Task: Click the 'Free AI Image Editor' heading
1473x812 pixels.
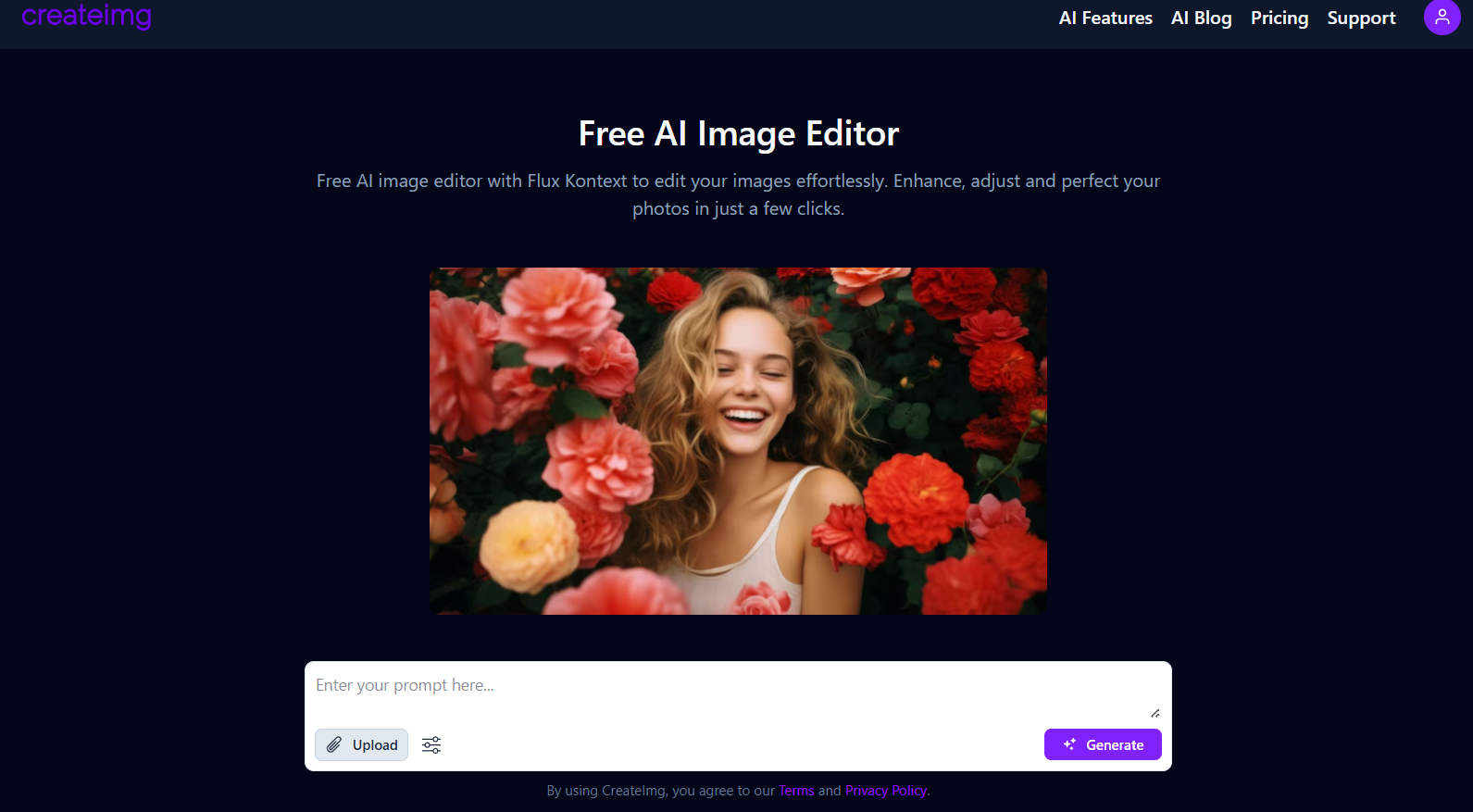Action: coord(738,134)
